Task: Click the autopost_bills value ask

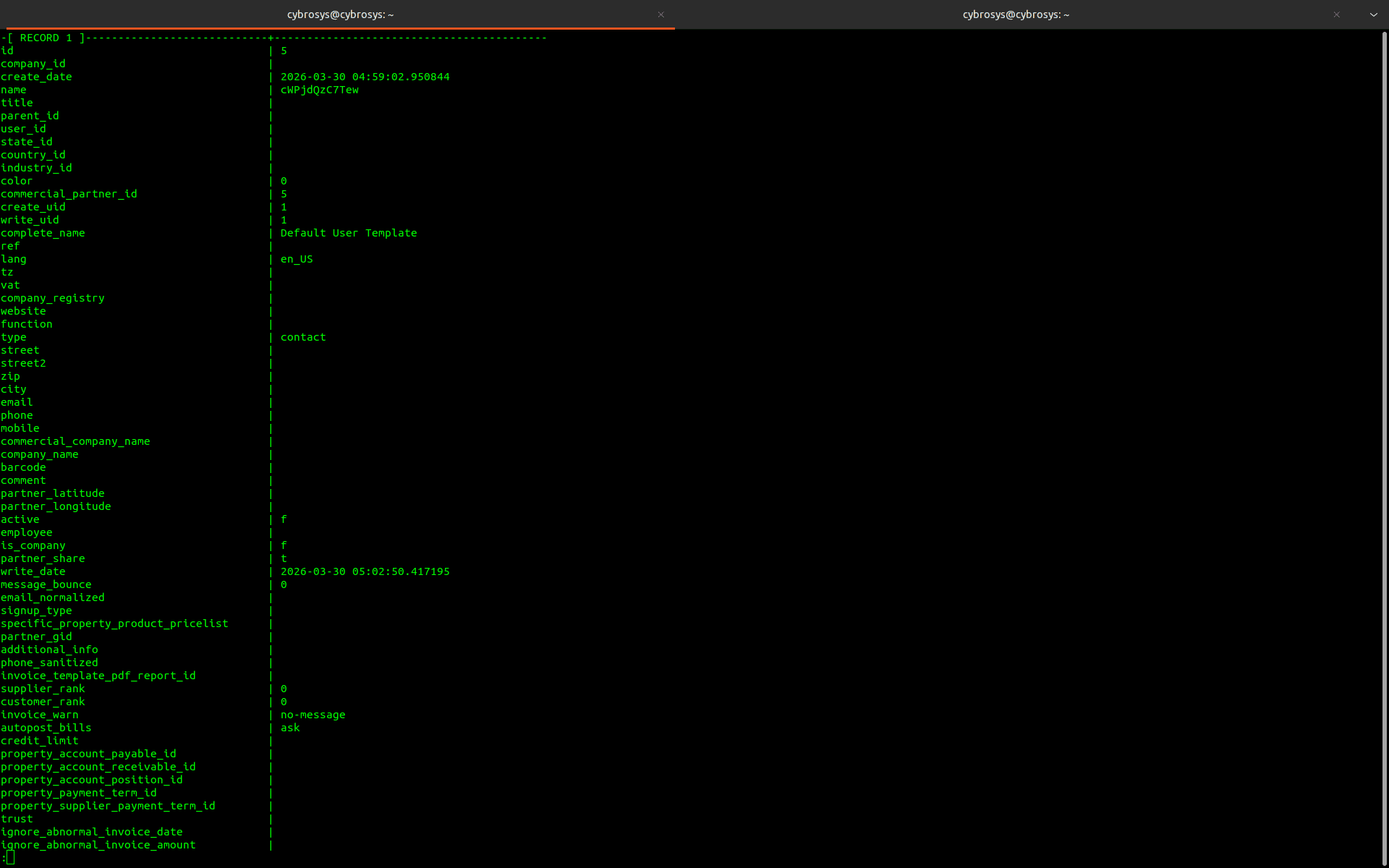Action: [290, 728]
